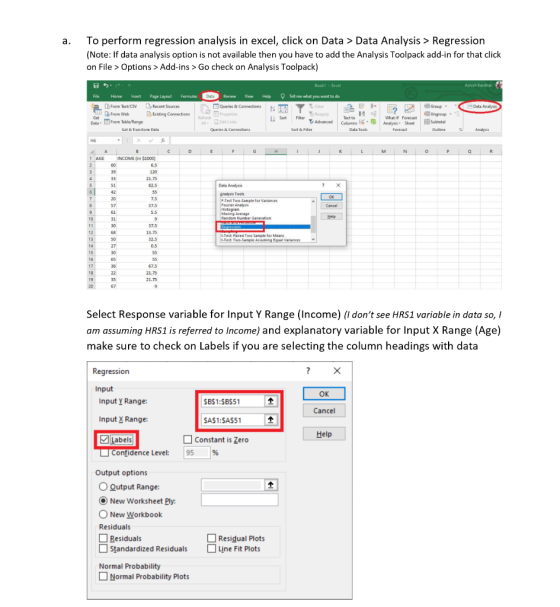
Task: Check the Residuals checkbox
Action: click(103, 538)
